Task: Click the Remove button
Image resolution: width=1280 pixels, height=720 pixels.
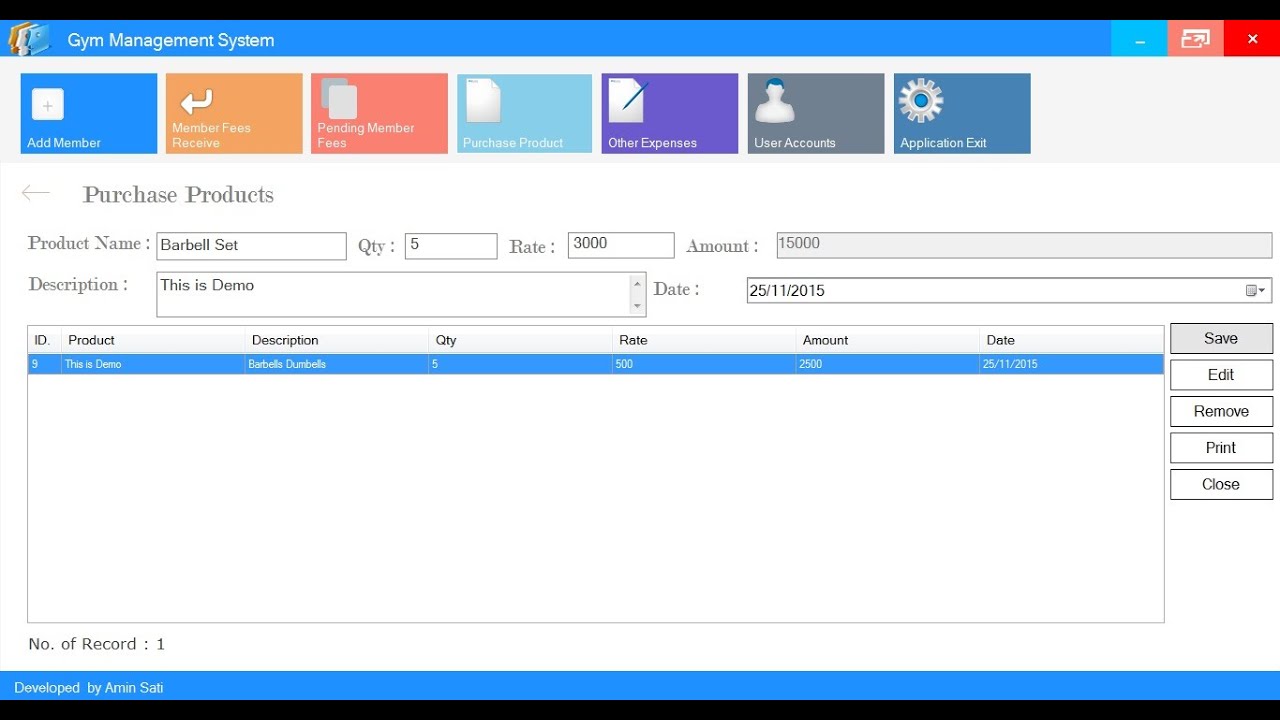Action: point(1221,411)
